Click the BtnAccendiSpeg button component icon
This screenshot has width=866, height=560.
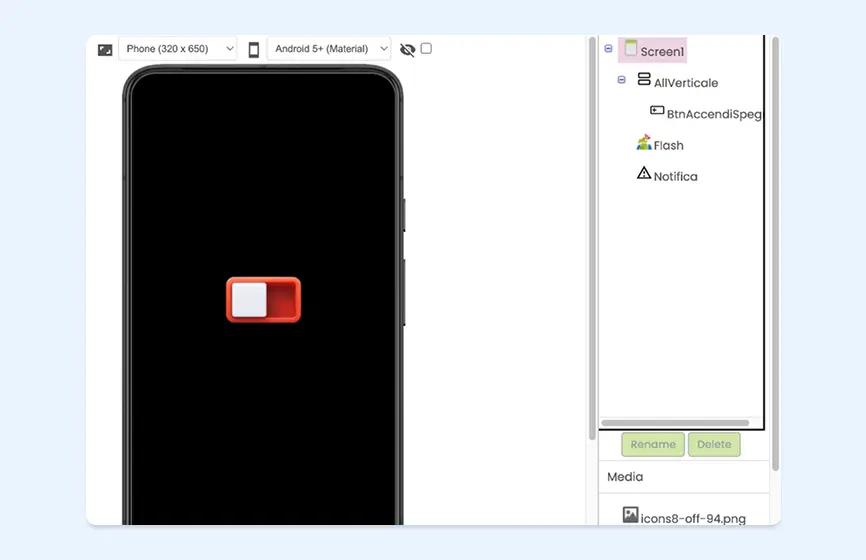tap(657, 111)
